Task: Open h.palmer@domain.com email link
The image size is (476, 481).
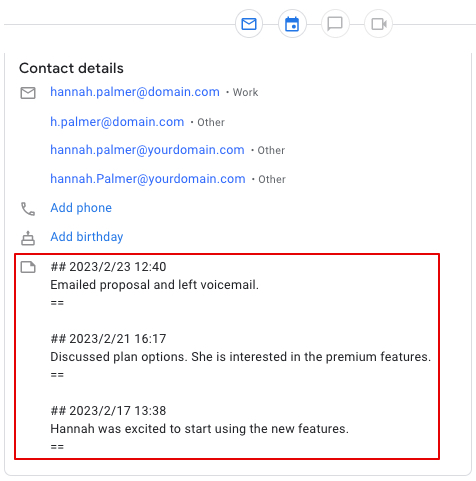Action: point(117,122)
